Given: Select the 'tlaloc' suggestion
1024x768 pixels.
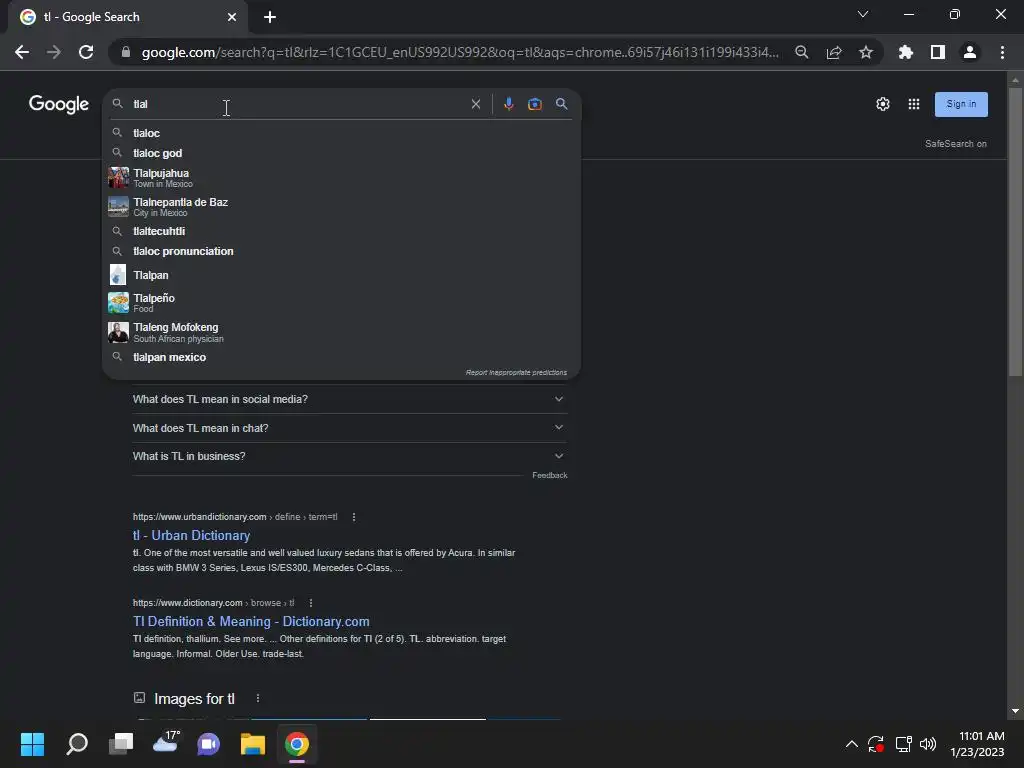Looking at the screenshot, I should tap(342, 133).
